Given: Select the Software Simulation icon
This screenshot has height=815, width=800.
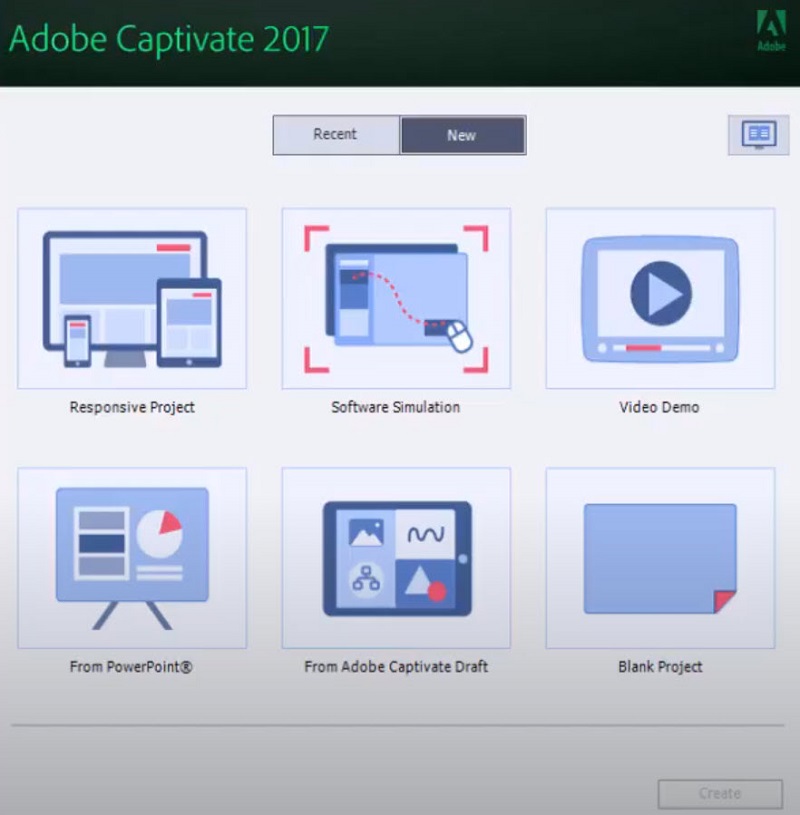Looking at the screenshot, I should tap(396, 298).
